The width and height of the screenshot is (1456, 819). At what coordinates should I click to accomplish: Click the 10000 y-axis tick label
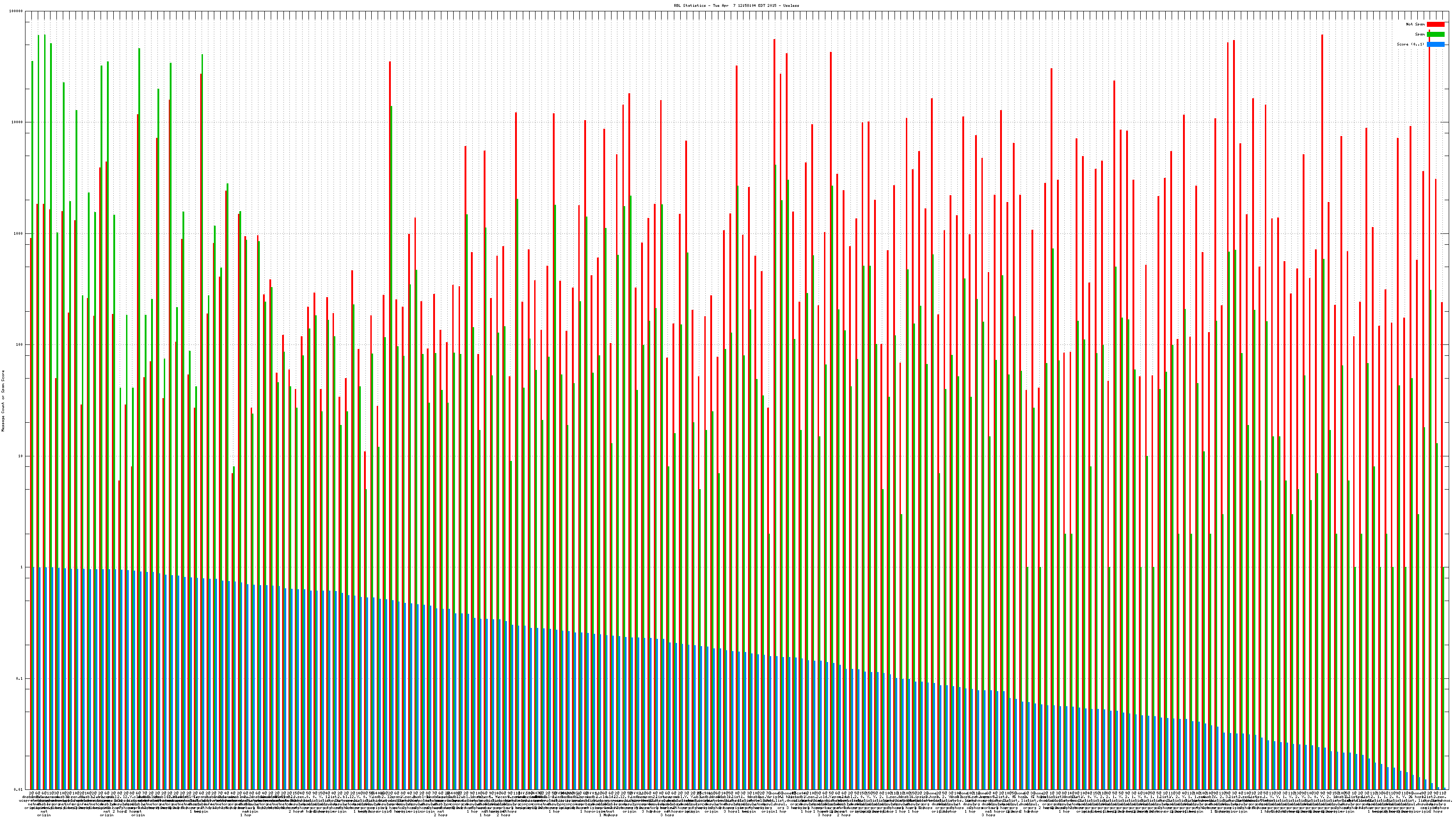click(x=18, y=123)
